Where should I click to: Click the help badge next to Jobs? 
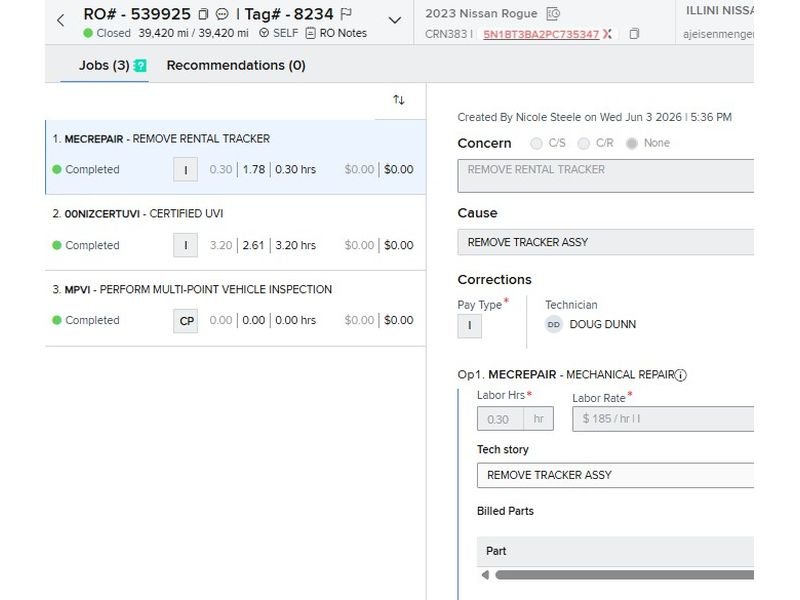pos(140,65)
